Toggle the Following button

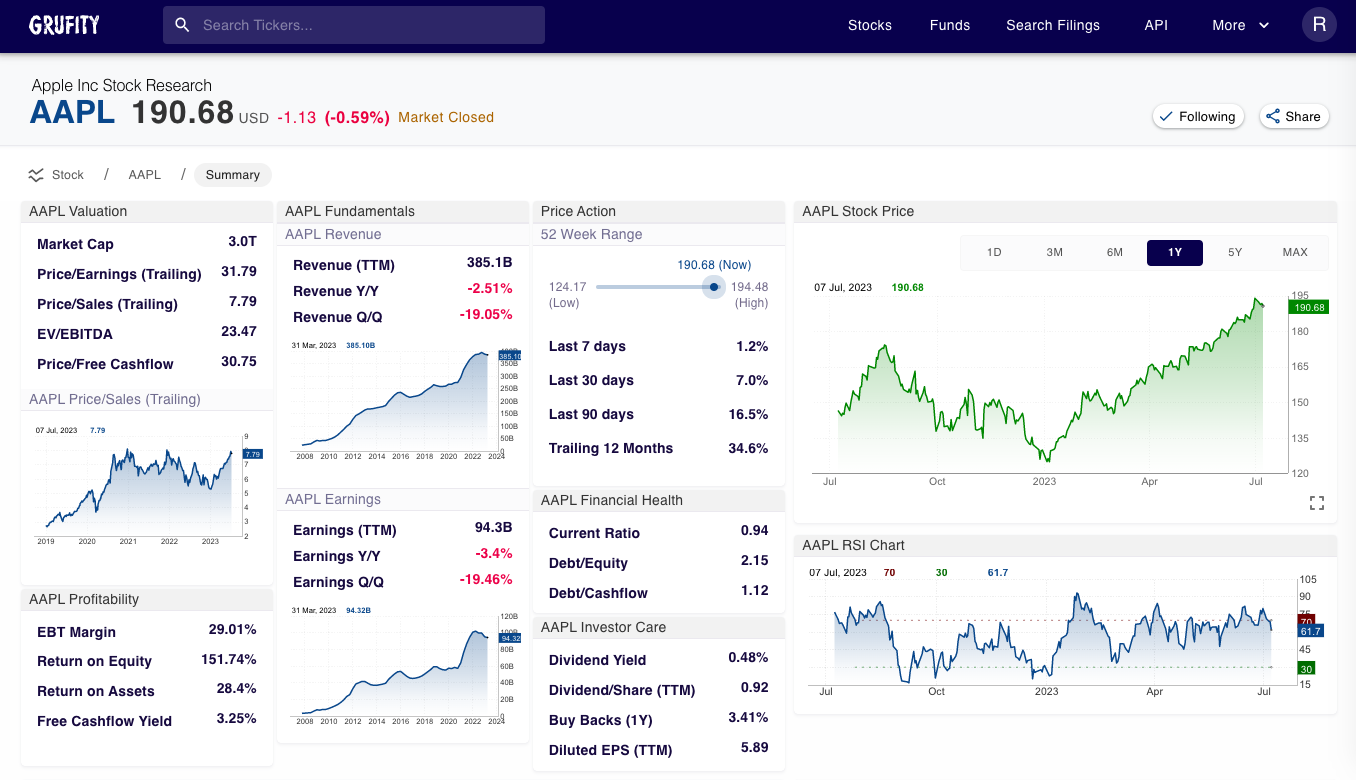(1199, 116)
